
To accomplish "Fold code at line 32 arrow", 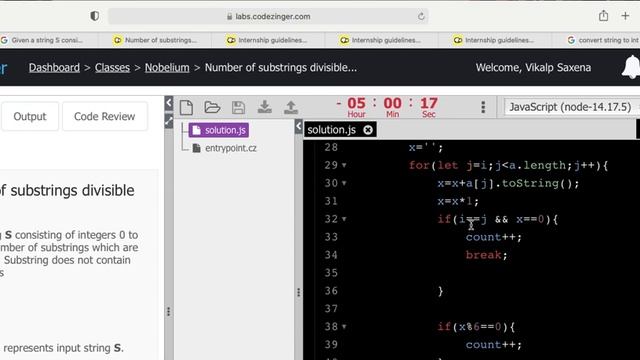I will pyautogui.click(x=344, y=219).
